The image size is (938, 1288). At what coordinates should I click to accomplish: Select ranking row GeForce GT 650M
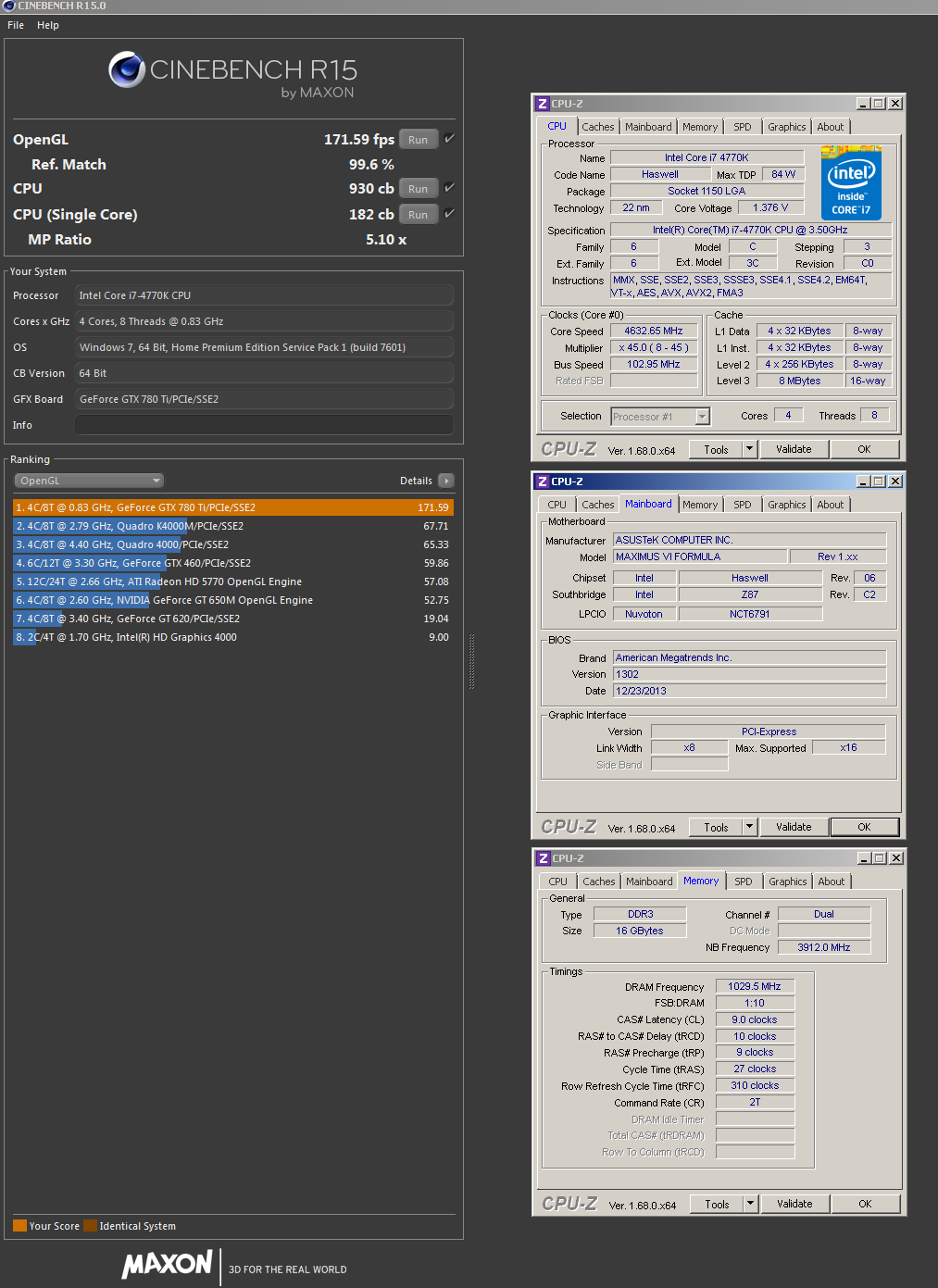[233, 600]
